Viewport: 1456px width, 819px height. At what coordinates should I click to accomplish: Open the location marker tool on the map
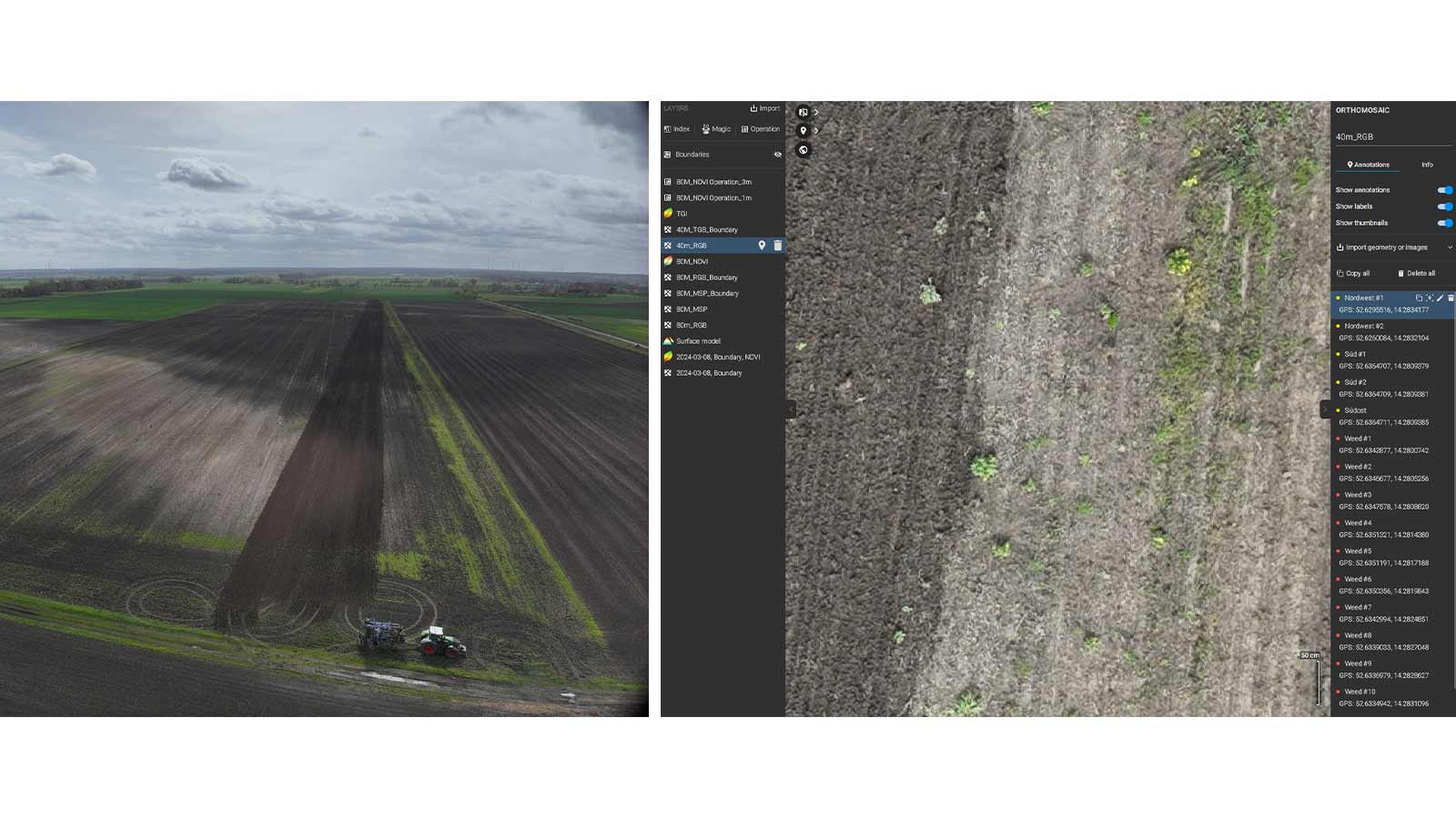pyautogui.click(x=803, y=131)
